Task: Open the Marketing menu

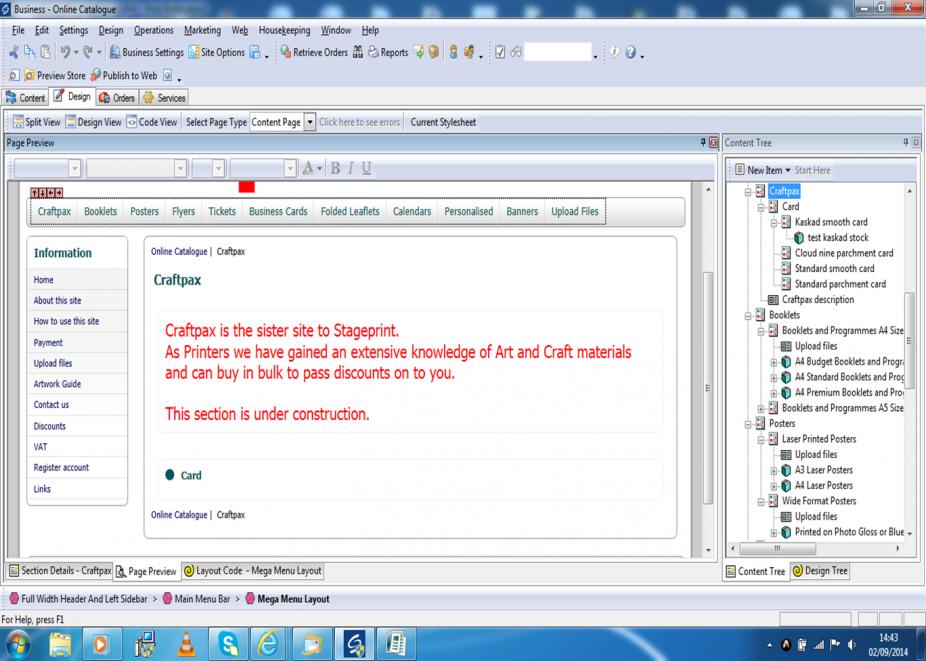Action: (202, 30)
